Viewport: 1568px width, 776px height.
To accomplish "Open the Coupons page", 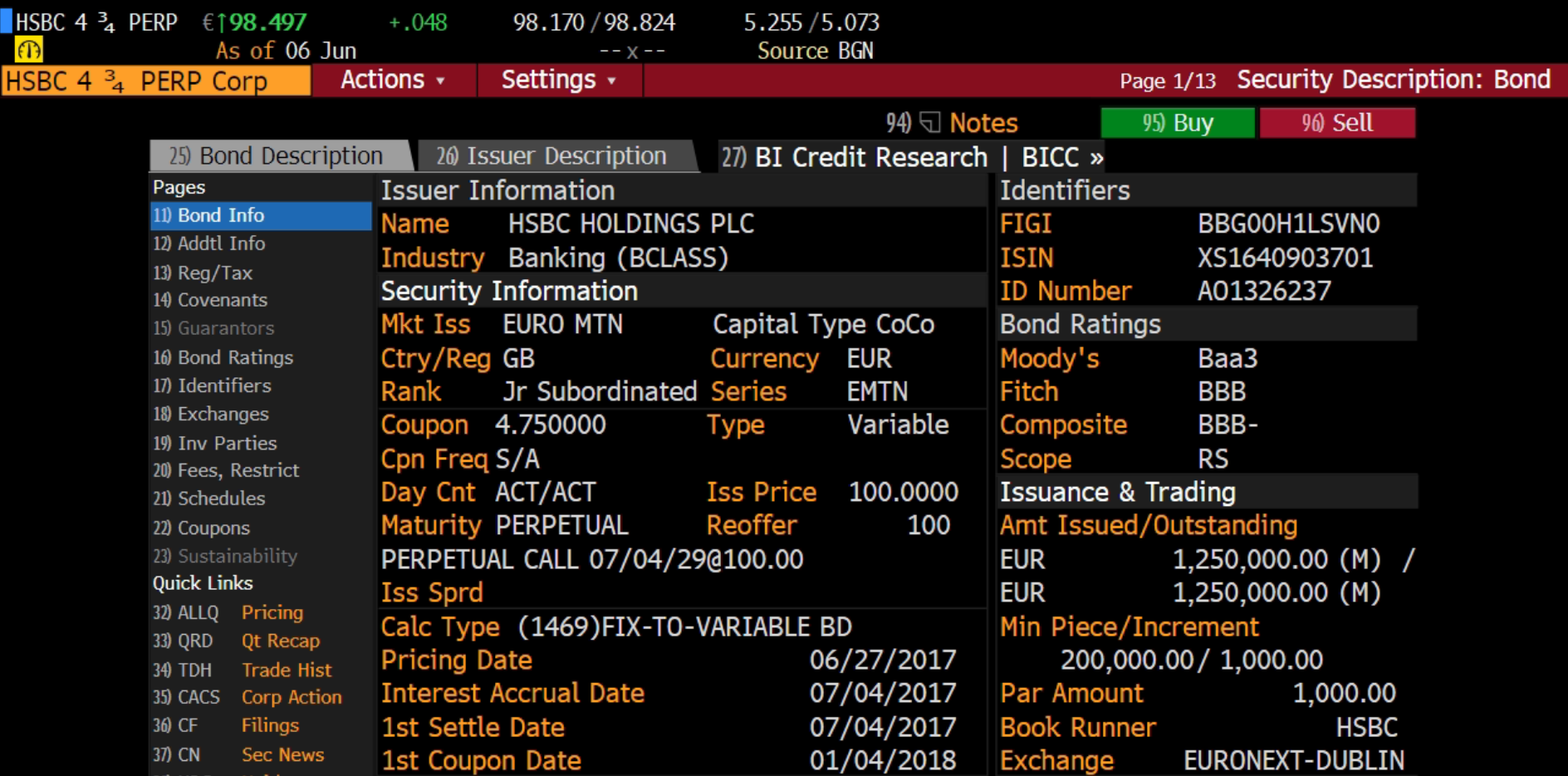I will pos(260,528).
